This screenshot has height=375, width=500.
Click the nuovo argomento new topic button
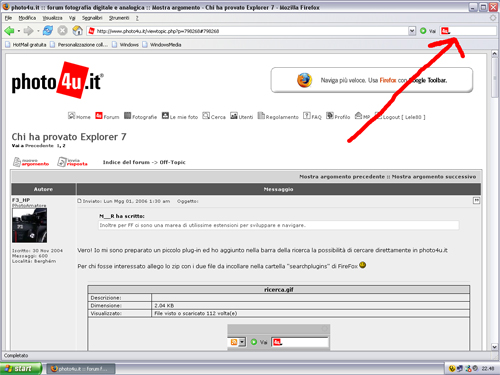pyautogui.click(x=31, y=162)
